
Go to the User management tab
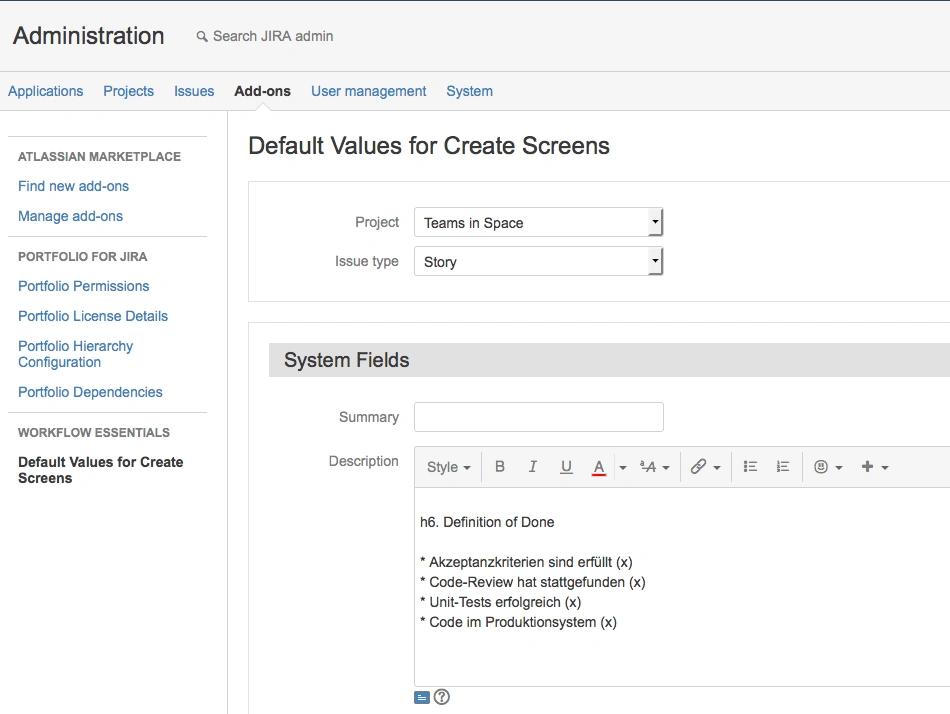(x=368, y=91)
